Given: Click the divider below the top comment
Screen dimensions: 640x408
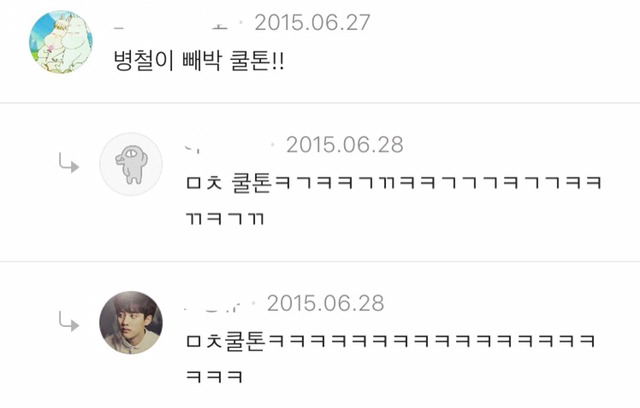Looking at the screenshot, I should (320, 103).
